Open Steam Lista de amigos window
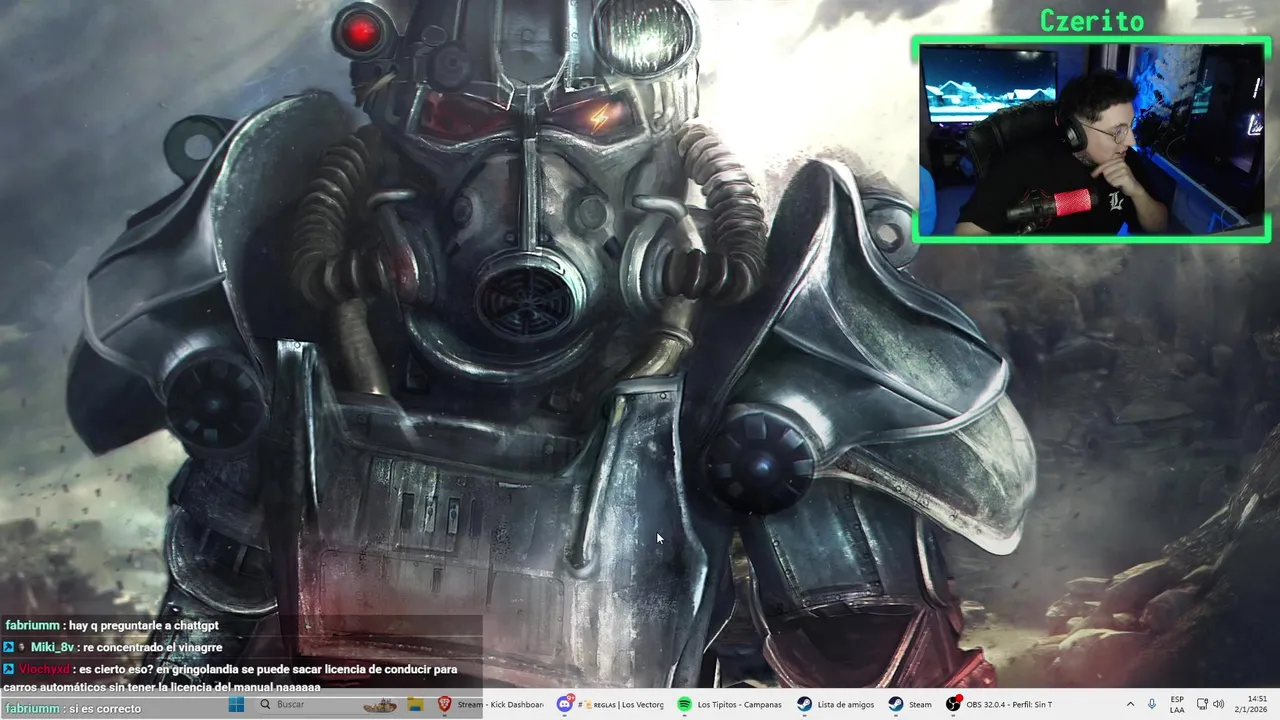This screenshot has height=720, width=1280. pyautogui.click(x=836, y=704)
